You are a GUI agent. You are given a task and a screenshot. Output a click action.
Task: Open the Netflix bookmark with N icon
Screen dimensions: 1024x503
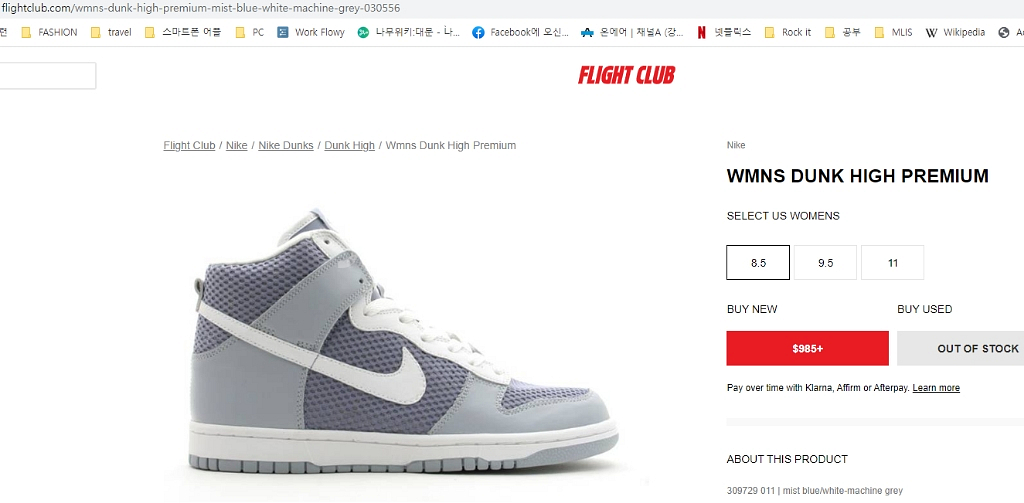(x=724, y=32)
